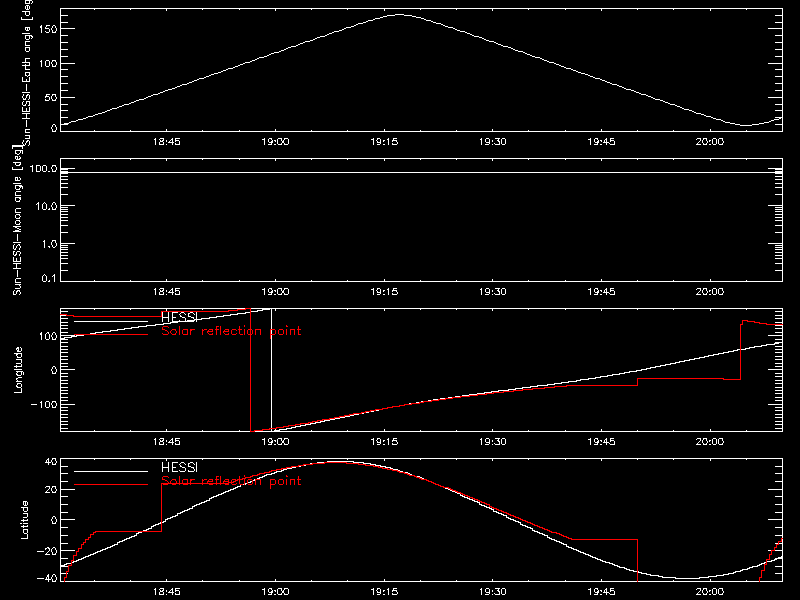
Task: Click 19:15 under the Longitude plot
Action: 384,442
